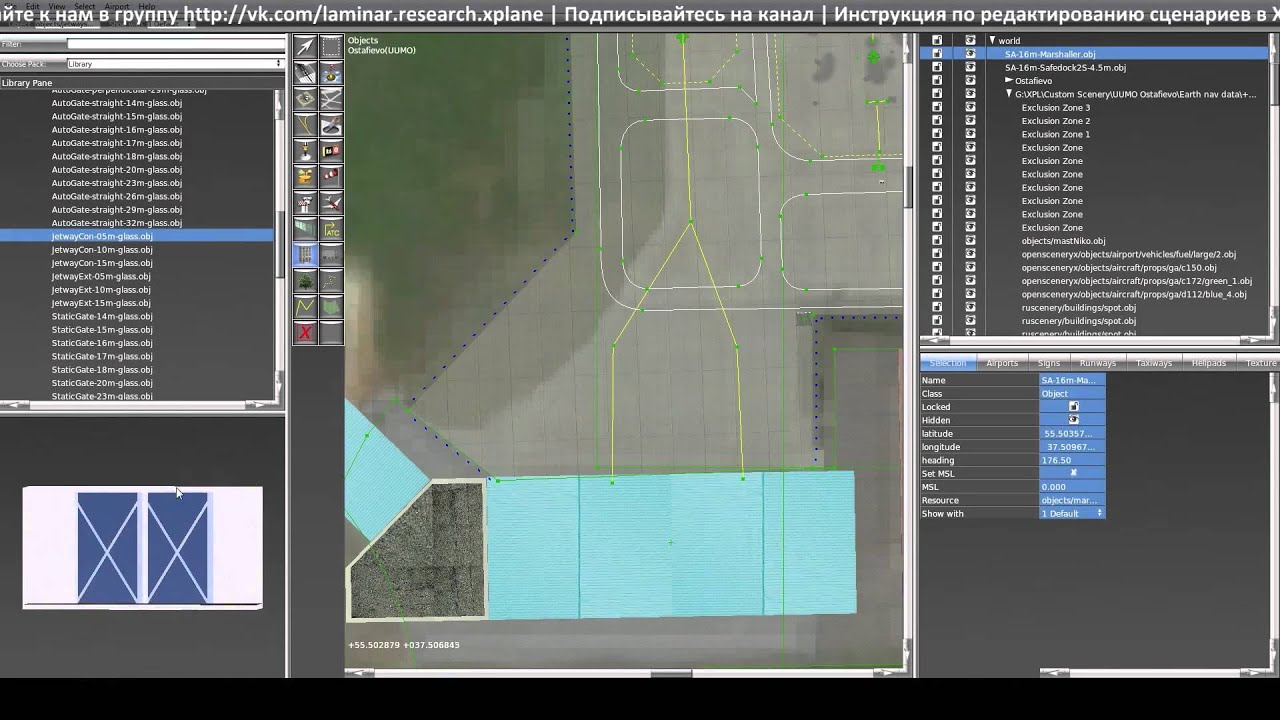Toggle visibility eye for SA-16m-Marshaller.obj
The image size is (1280, 720).
(970, 54)
